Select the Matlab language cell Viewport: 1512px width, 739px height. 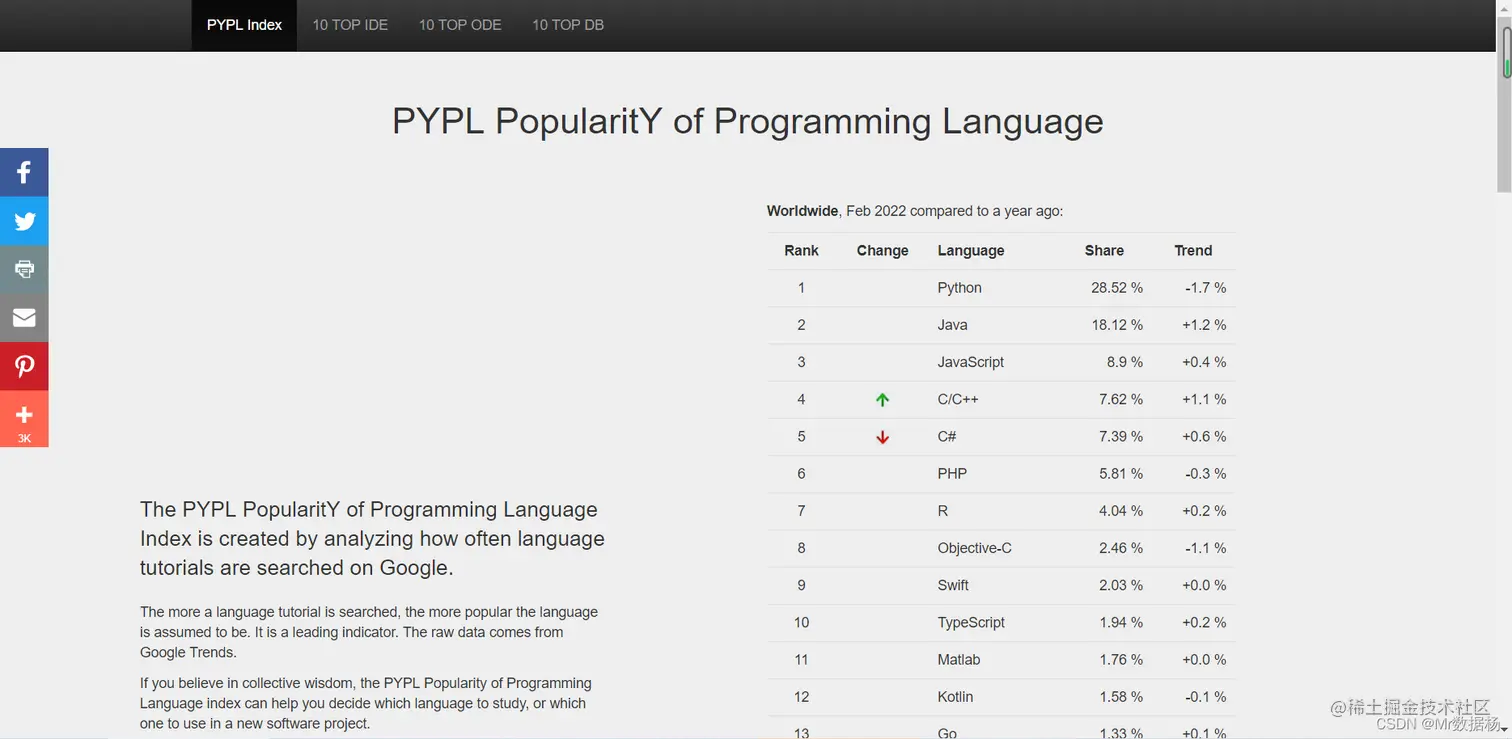[959, 660]
